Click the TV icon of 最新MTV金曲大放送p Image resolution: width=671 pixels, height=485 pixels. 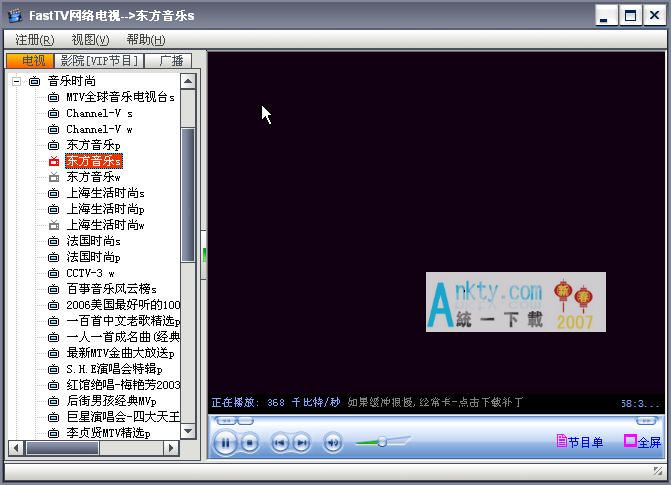(x=53, y=353)
